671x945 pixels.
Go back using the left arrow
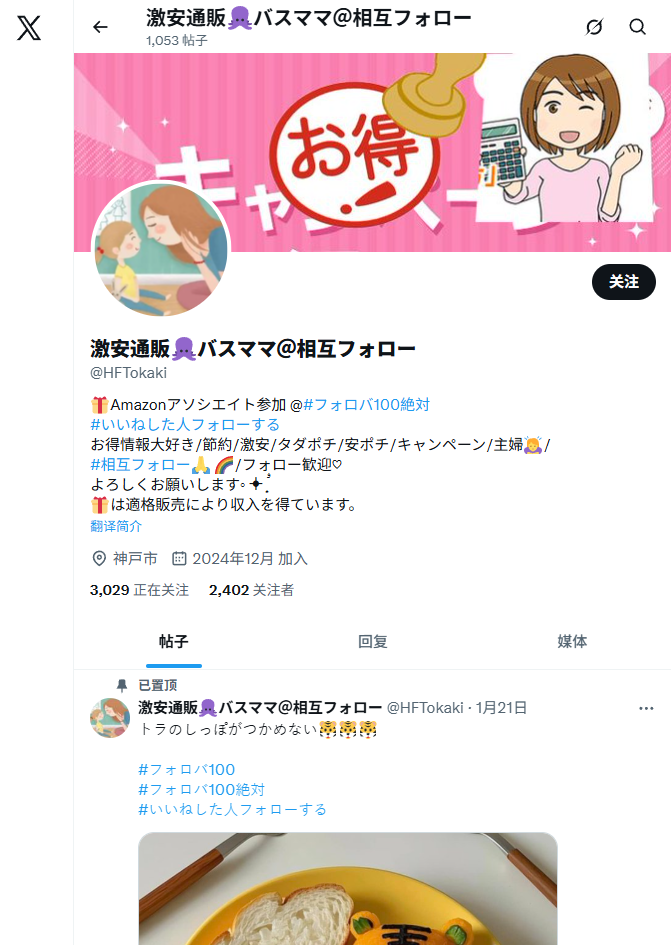[100, 27]
